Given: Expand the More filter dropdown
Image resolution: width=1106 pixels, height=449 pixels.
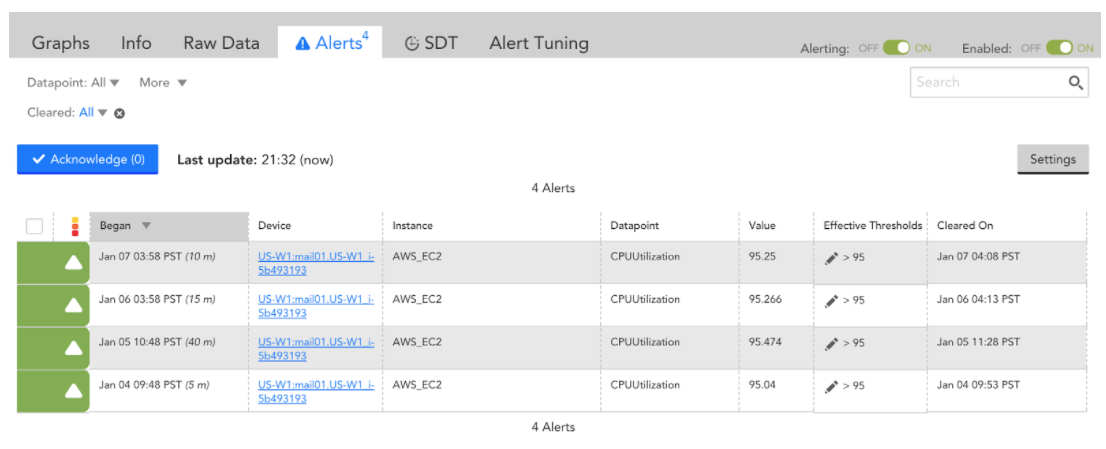Looking at the screenshot, I should pos(163,82).
